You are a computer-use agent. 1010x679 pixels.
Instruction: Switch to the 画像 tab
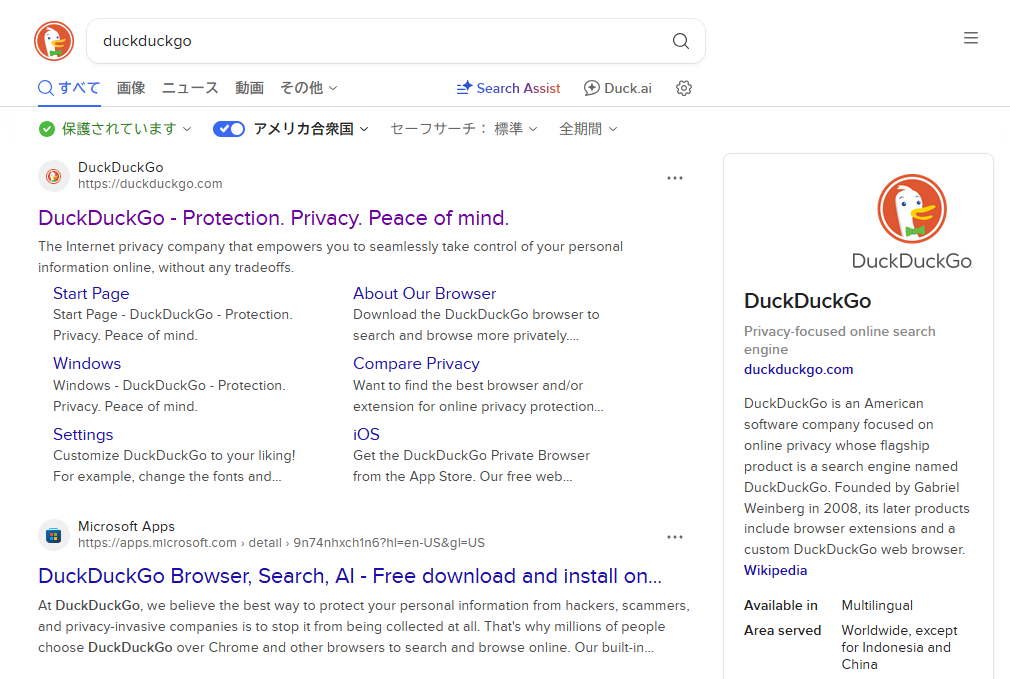(131, 88)
